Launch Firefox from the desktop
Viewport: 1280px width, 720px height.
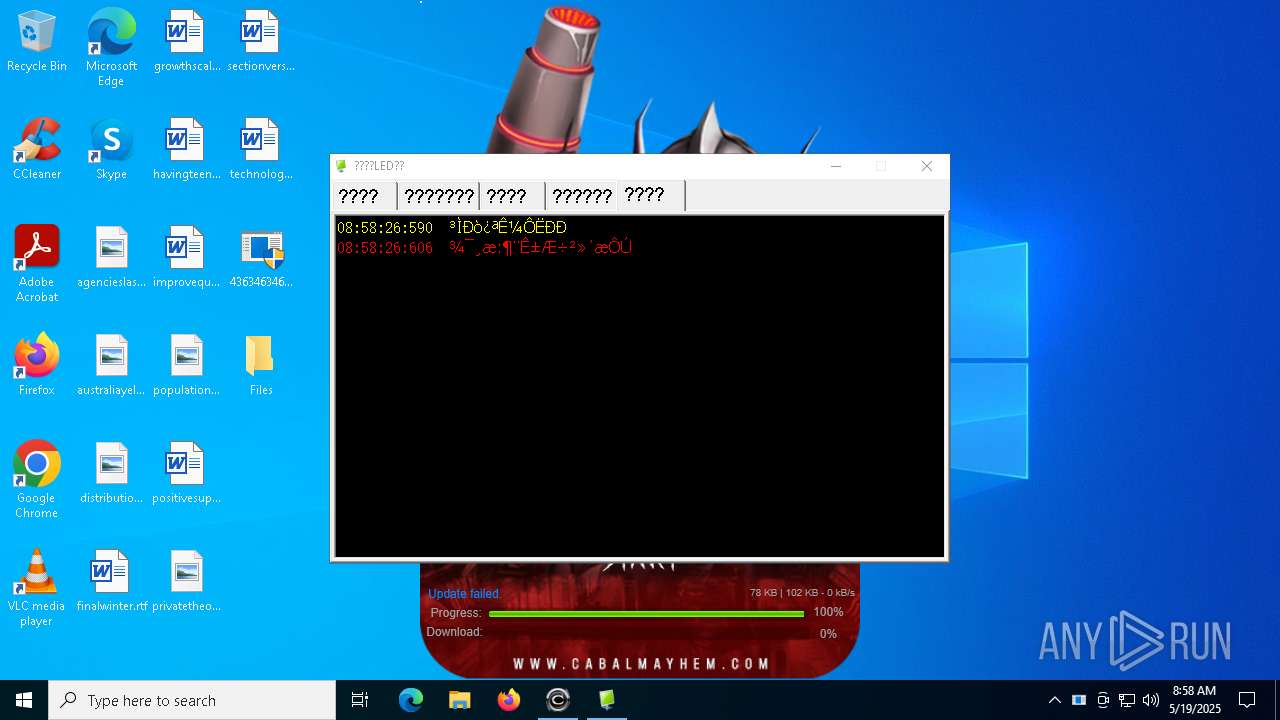pos(37,365)
